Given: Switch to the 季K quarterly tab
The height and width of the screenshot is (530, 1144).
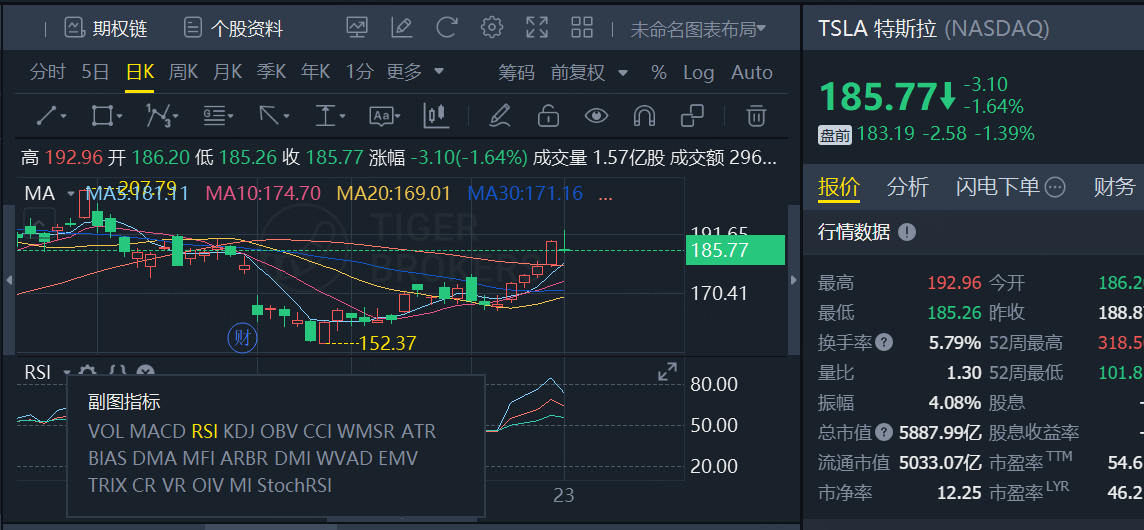Looking at the screenshot, I should click(x=271, y=72).
